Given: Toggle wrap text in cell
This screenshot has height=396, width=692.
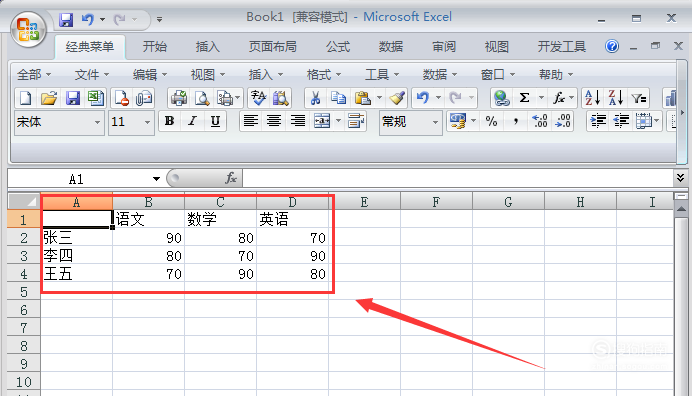Looking at the screenshot, I should [x=356, y=121].
